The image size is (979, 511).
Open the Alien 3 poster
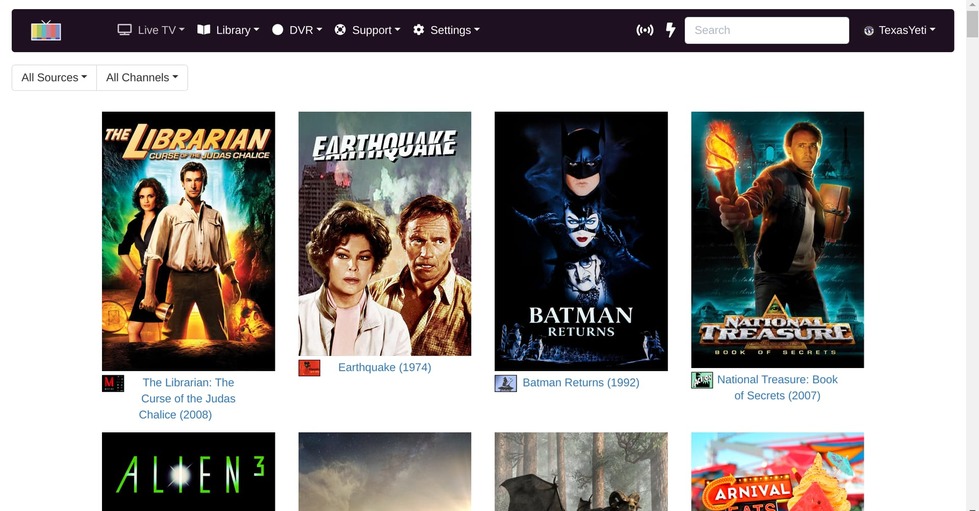(x=189, y=472)
